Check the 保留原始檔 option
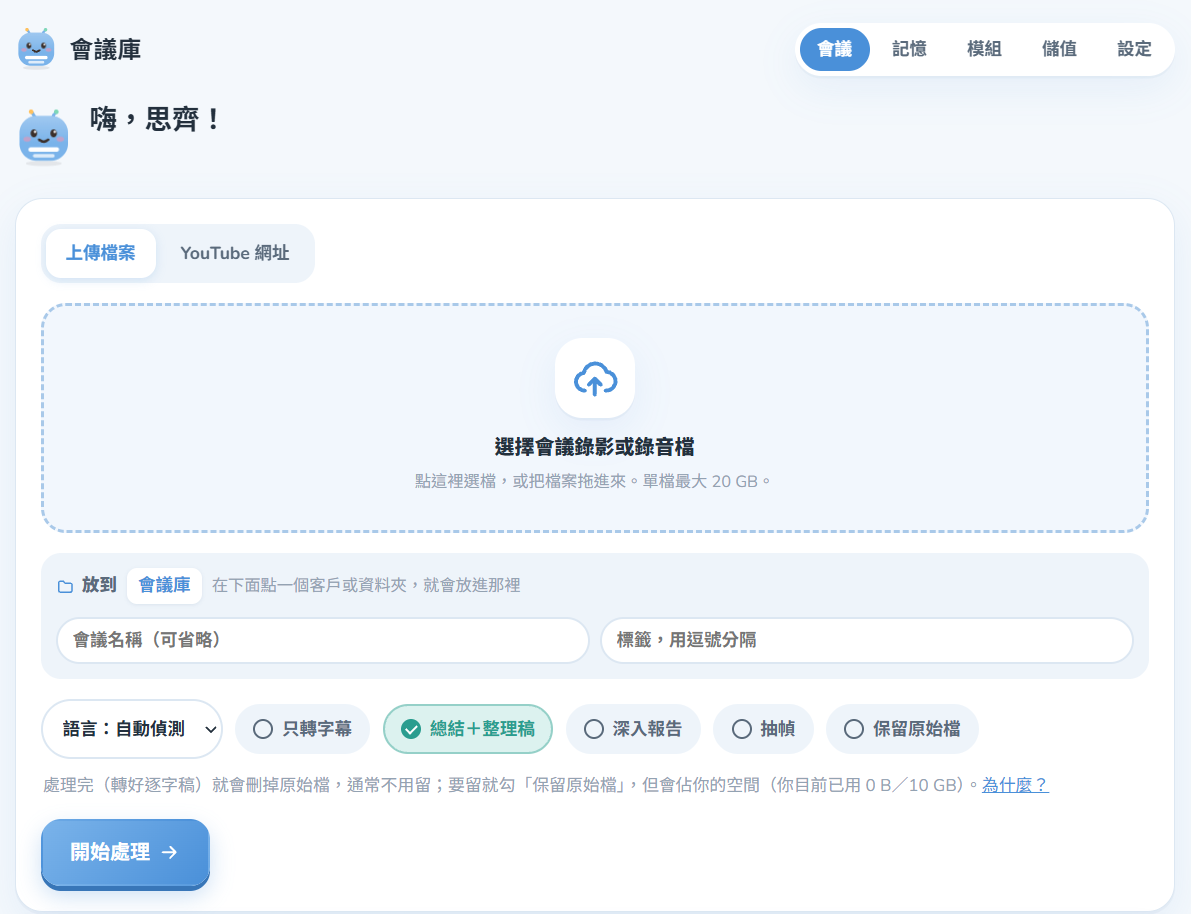Image resolution: width=1191 pixels, height=914 pixels. 902,729
